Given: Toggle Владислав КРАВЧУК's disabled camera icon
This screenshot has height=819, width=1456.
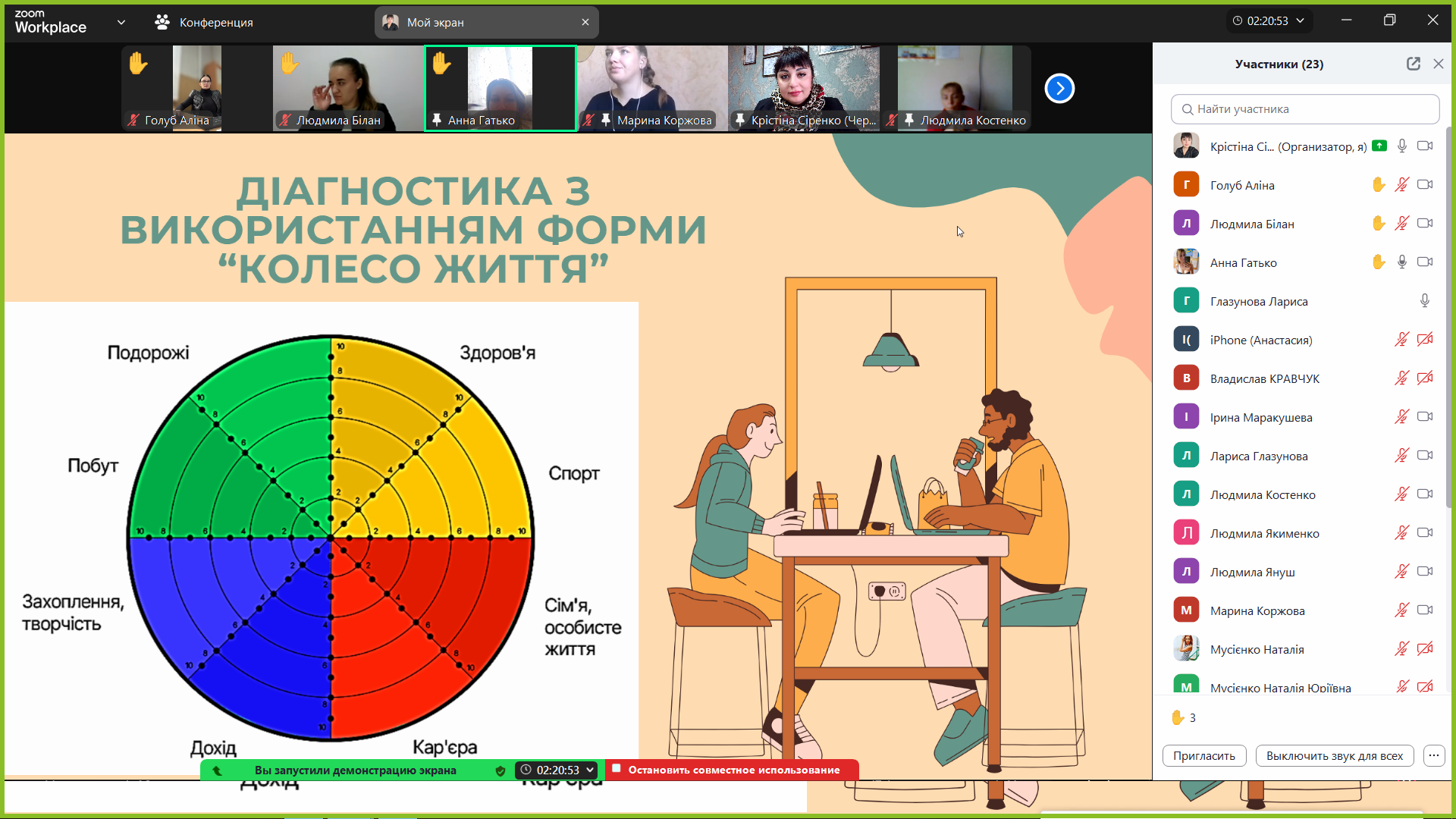Looking at the screenshot, I should [1424, 378].
